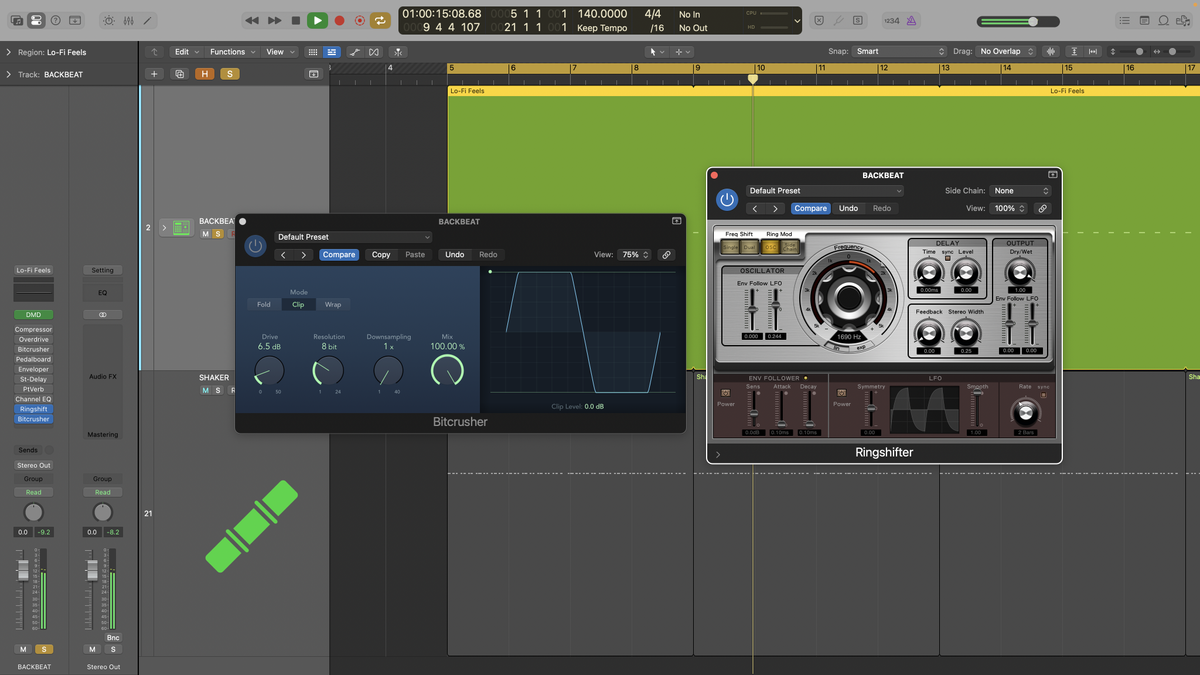Screen dimensions: 1200x675
Task: Click the Ringshifter Dry/Wet knob
Action: [1020, 272]
